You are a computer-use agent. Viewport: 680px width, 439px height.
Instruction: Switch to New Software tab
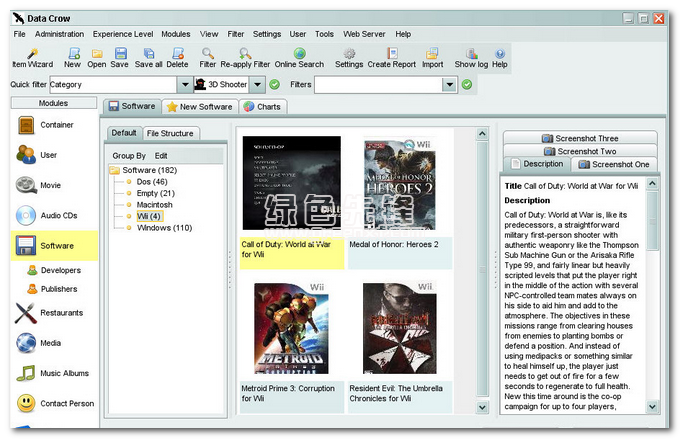click(x=200, y=107)
